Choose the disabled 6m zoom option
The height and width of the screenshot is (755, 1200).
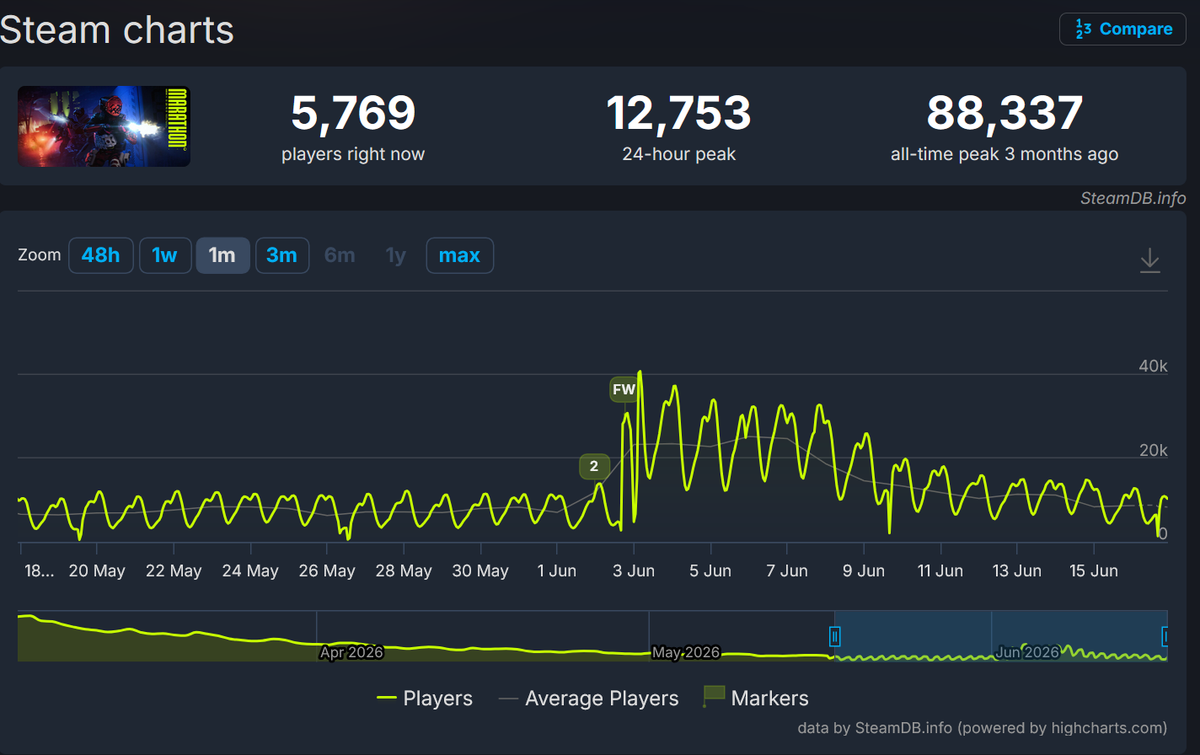340,255
